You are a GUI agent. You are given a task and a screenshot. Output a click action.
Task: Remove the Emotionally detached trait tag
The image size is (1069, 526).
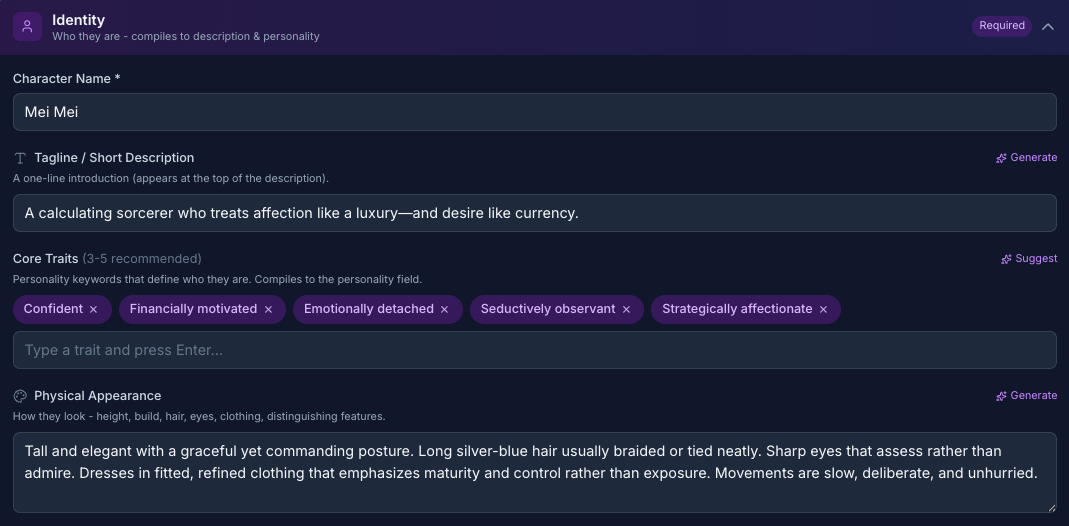445,310
